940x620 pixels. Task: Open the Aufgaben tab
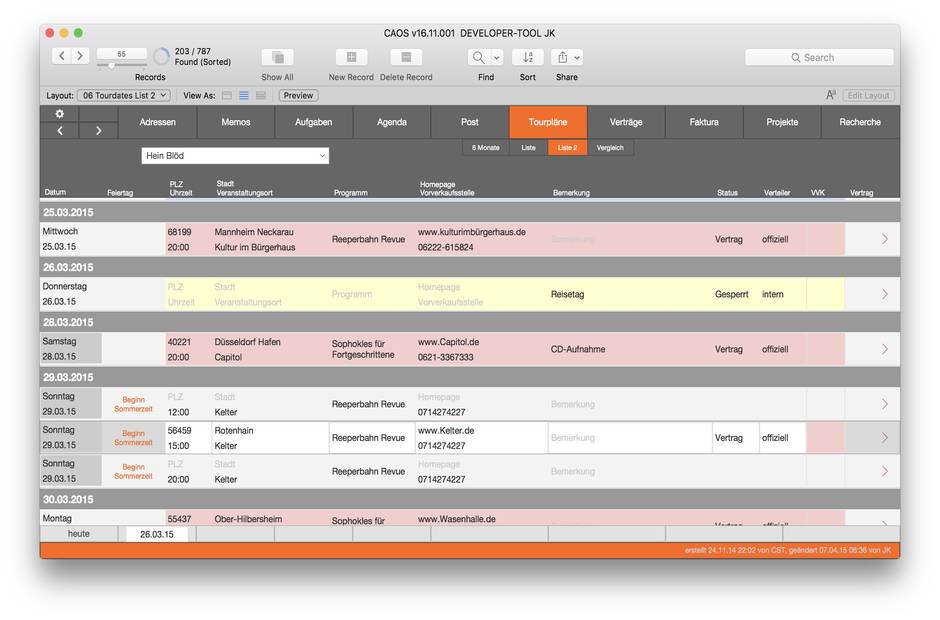[314, 122]
